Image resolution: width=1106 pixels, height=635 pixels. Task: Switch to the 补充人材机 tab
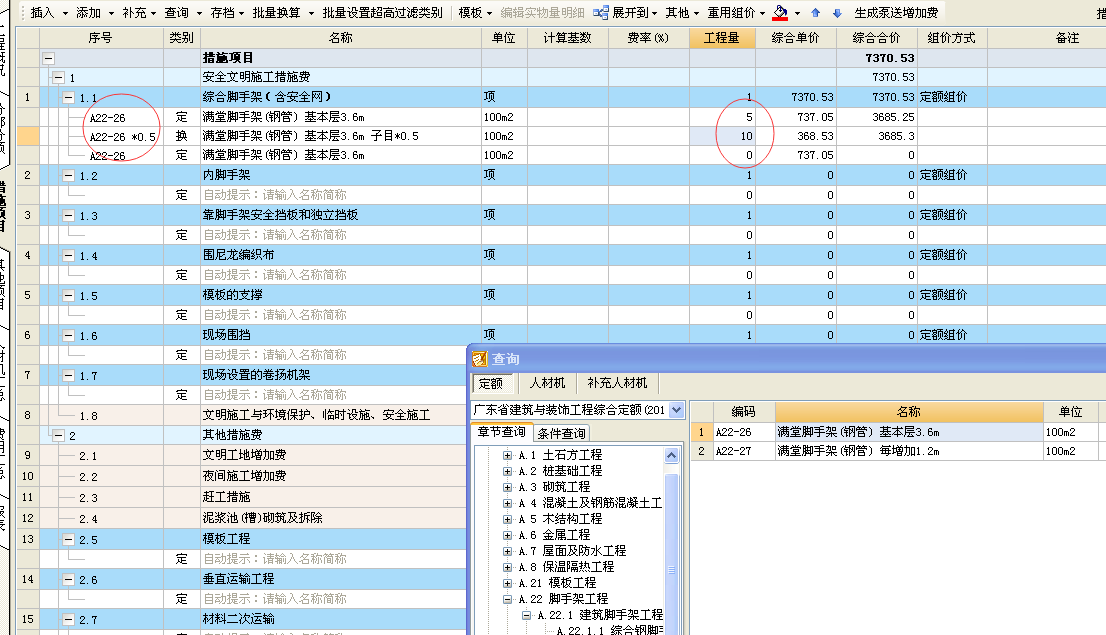[x=616, y=382]
